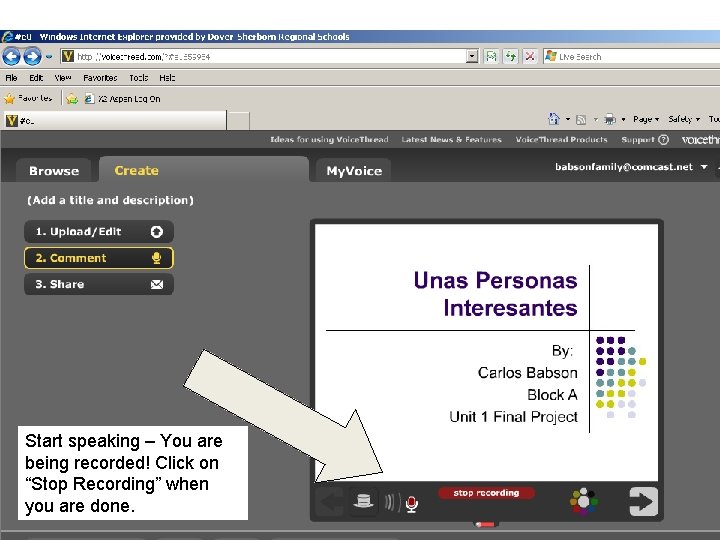Open the File menu
This screenshot has width=720, height=540.
(11, 78)
